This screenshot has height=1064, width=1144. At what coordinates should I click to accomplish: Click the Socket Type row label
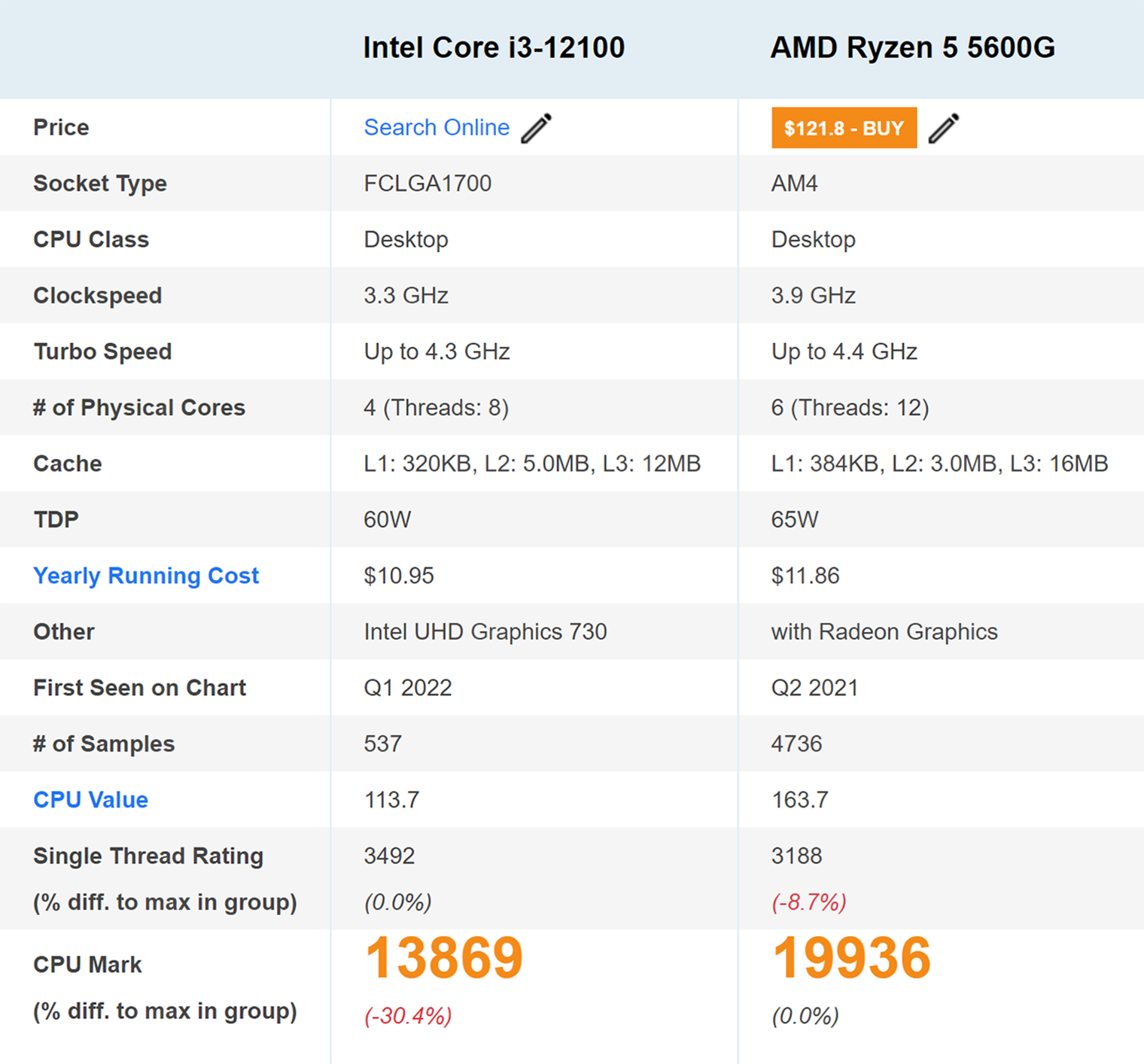[100, 184]
